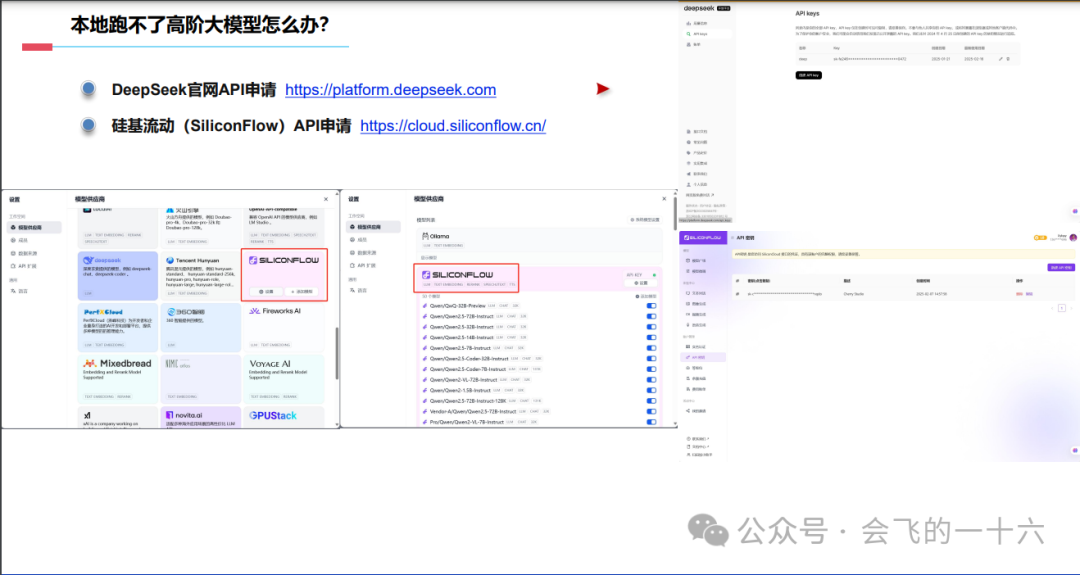Toggle the Qwen2-VL-72B-Instruct model switch

pyautogui.click(x=651, y=380)
